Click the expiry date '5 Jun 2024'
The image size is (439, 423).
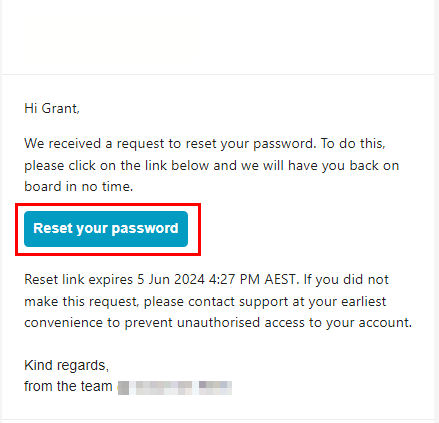171,279
